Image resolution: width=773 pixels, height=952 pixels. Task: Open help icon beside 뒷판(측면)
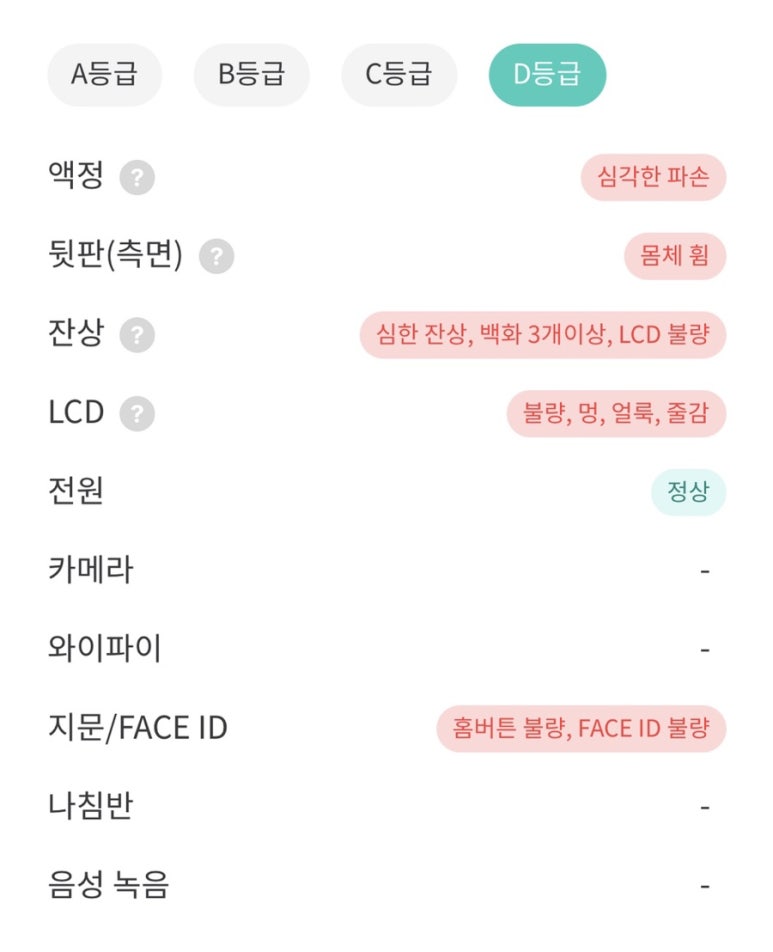click(216, 256)
